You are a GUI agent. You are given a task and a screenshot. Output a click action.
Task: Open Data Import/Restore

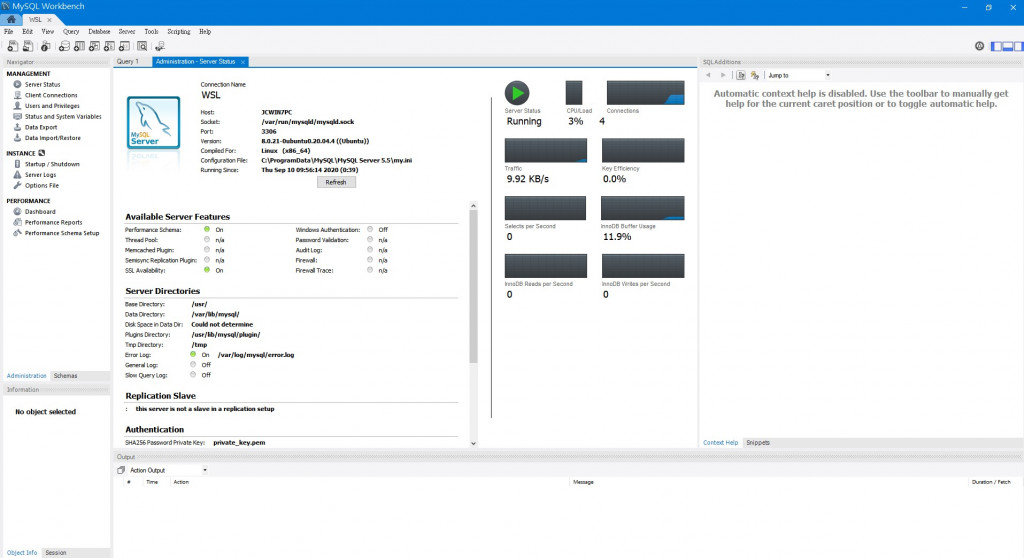[x=52, y=138]
